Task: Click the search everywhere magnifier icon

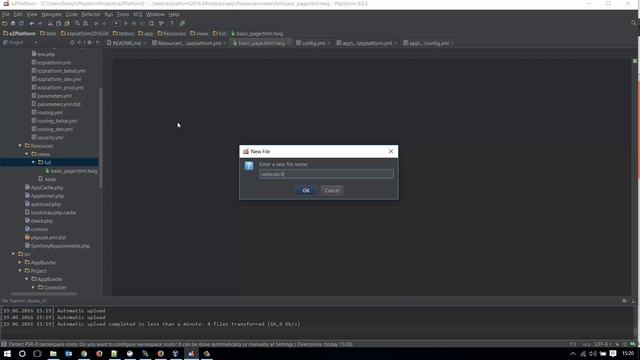Action: (x=633, y=23)
